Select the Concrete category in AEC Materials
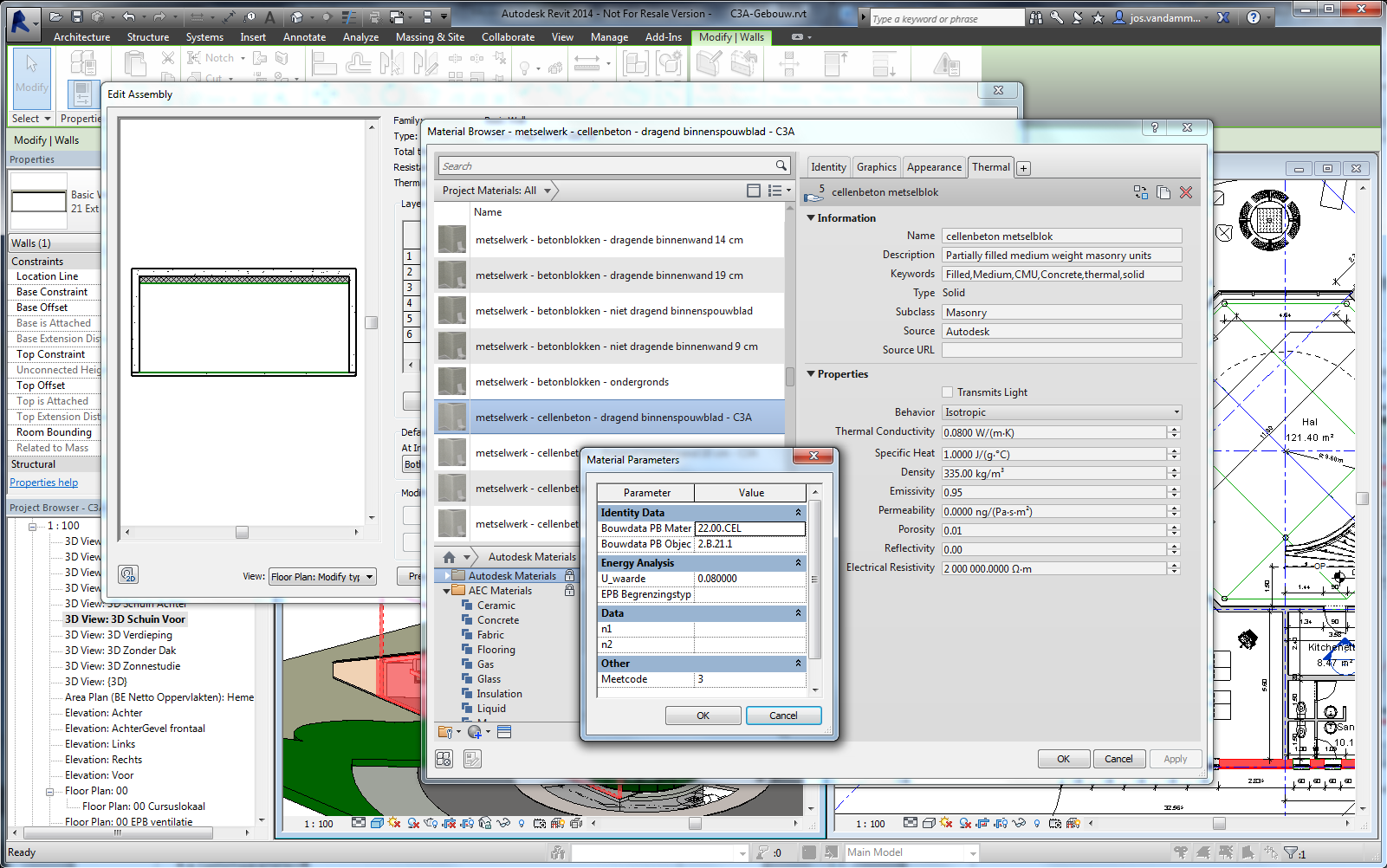The width and height of the screenshot is (1387, 868). click(x=498, y=620)
